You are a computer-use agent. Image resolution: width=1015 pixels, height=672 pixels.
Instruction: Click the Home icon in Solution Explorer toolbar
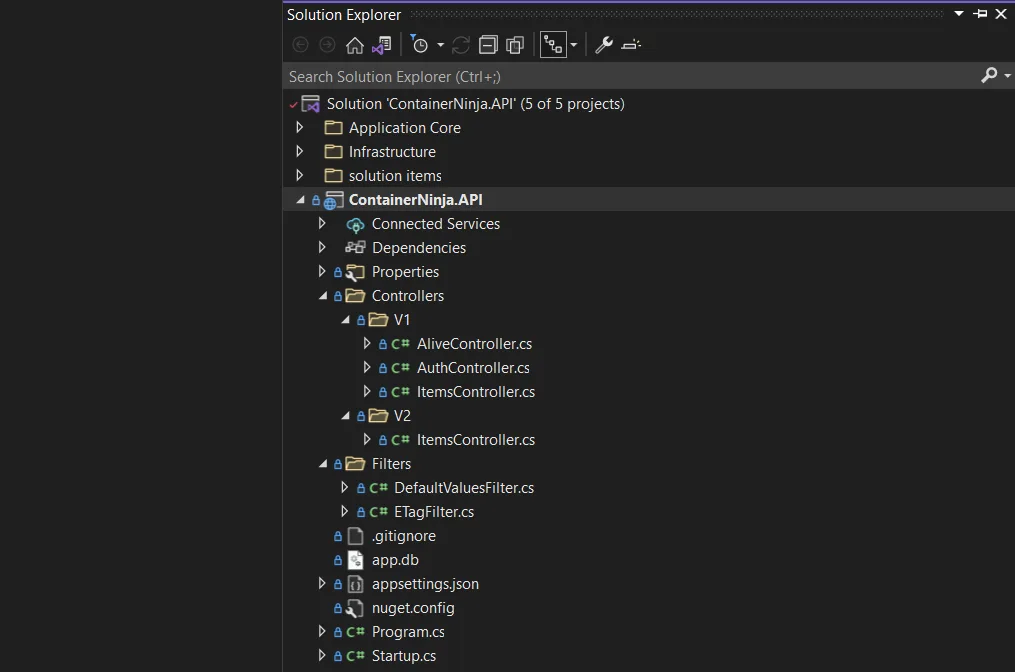click(x=354, y=45)
